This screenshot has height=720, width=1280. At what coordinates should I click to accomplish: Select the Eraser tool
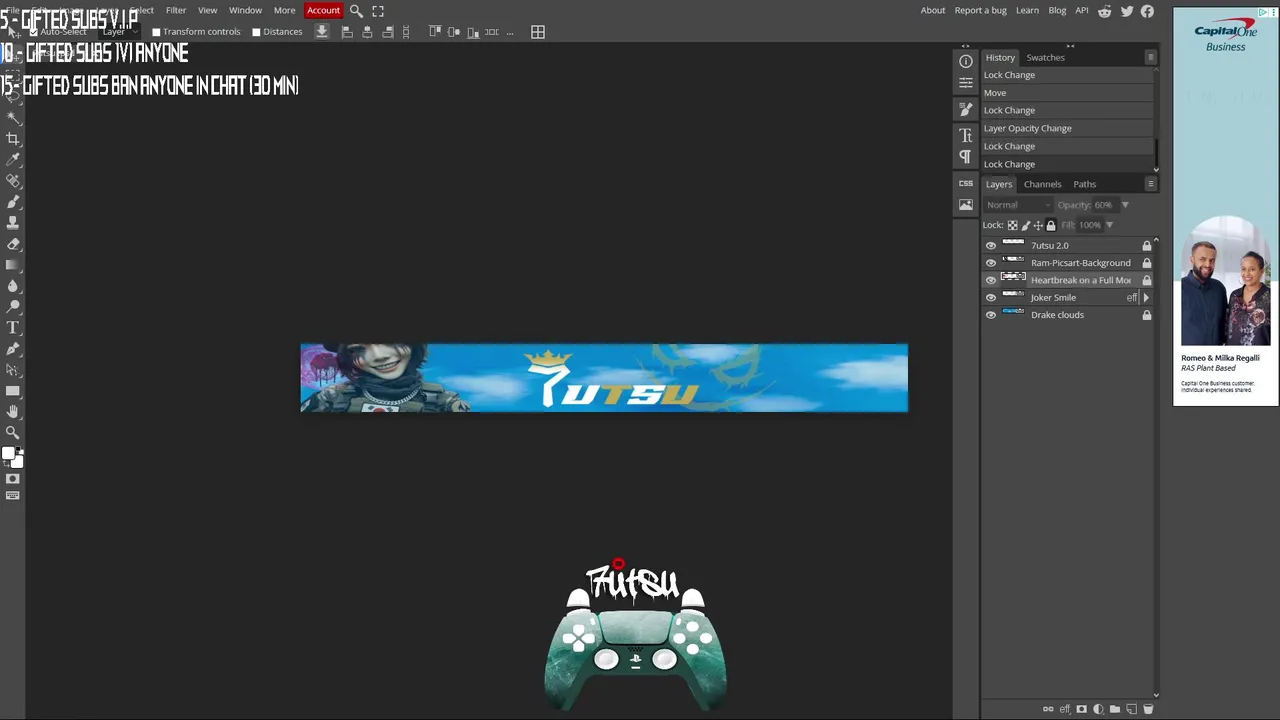(x=13, y=244)
